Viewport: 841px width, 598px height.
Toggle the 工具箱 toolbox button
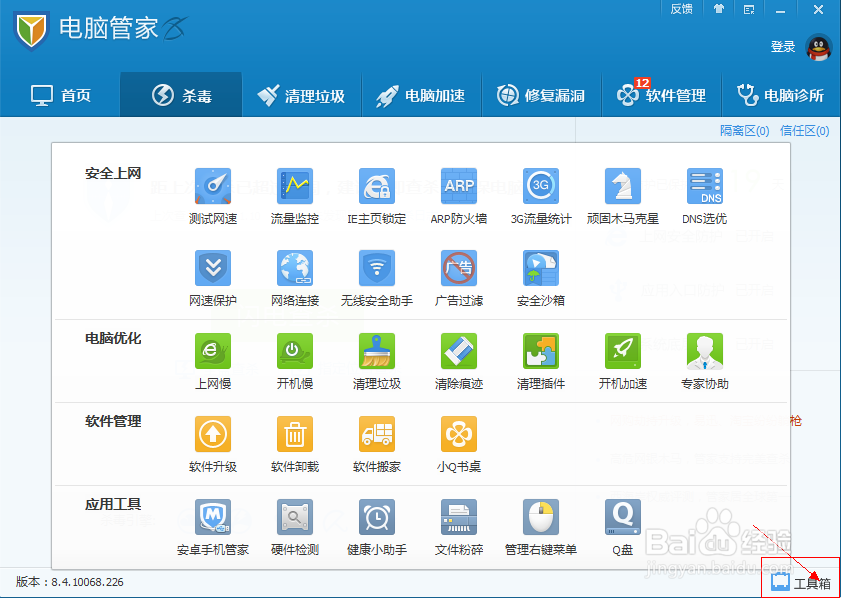coord(801,582)
